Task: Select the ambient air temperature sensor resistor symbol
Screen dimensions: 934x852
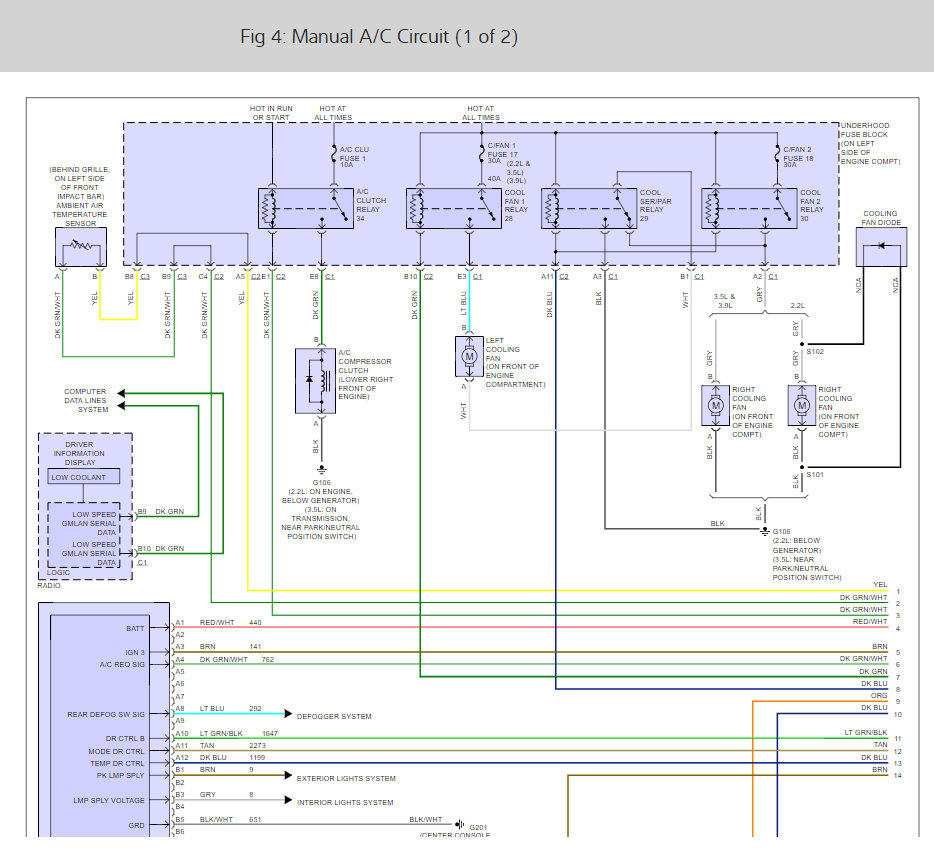Action: pos(81,247)
